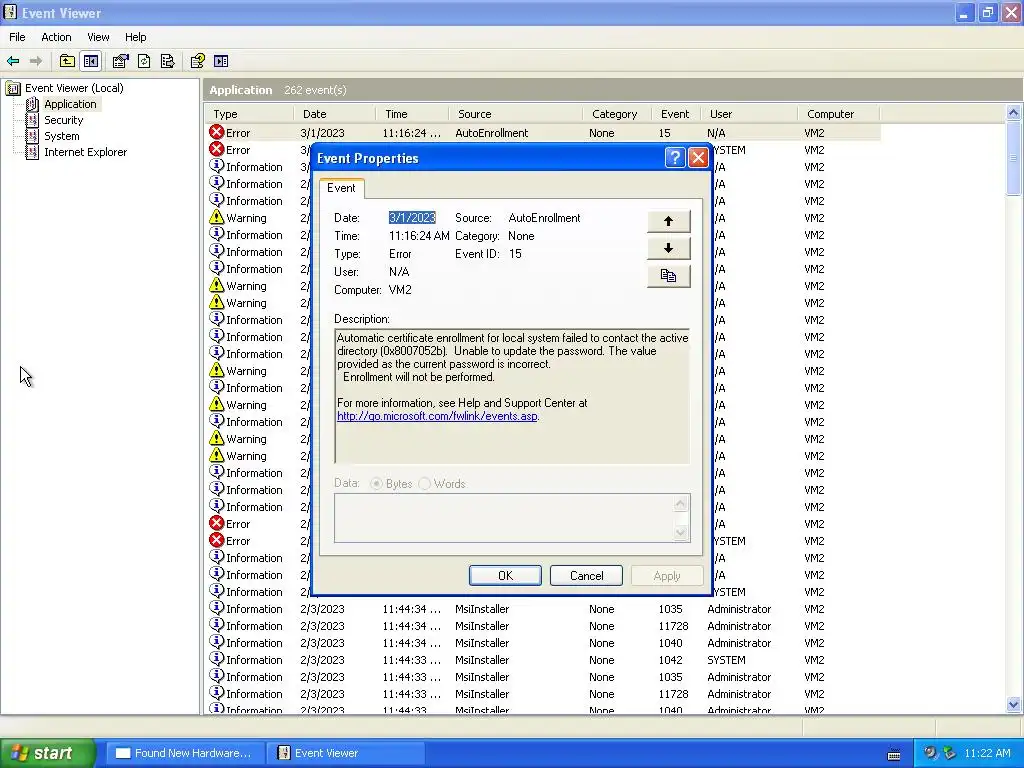Click the question mark in the Event Properties title bar
The image size is (1024, 768).
pyautogui.click(x=675, y=157)
